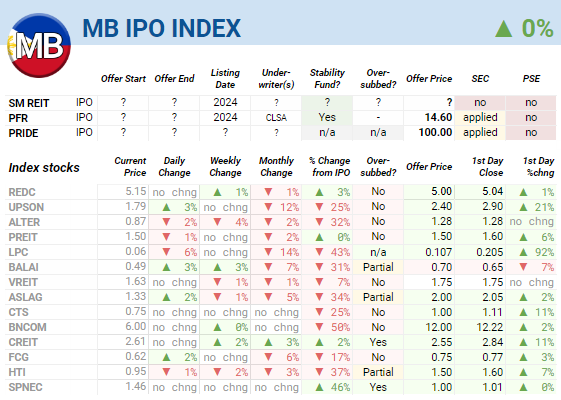Select the SM REIT row name
The image size is (561, 400).
(x=29, y=103)
